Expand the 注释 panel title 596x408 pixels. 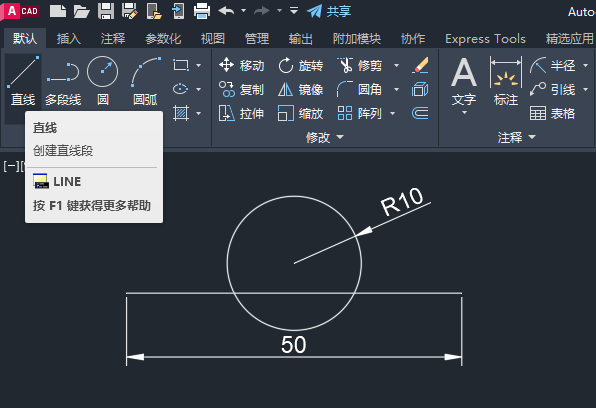click(x=517, y=137)
